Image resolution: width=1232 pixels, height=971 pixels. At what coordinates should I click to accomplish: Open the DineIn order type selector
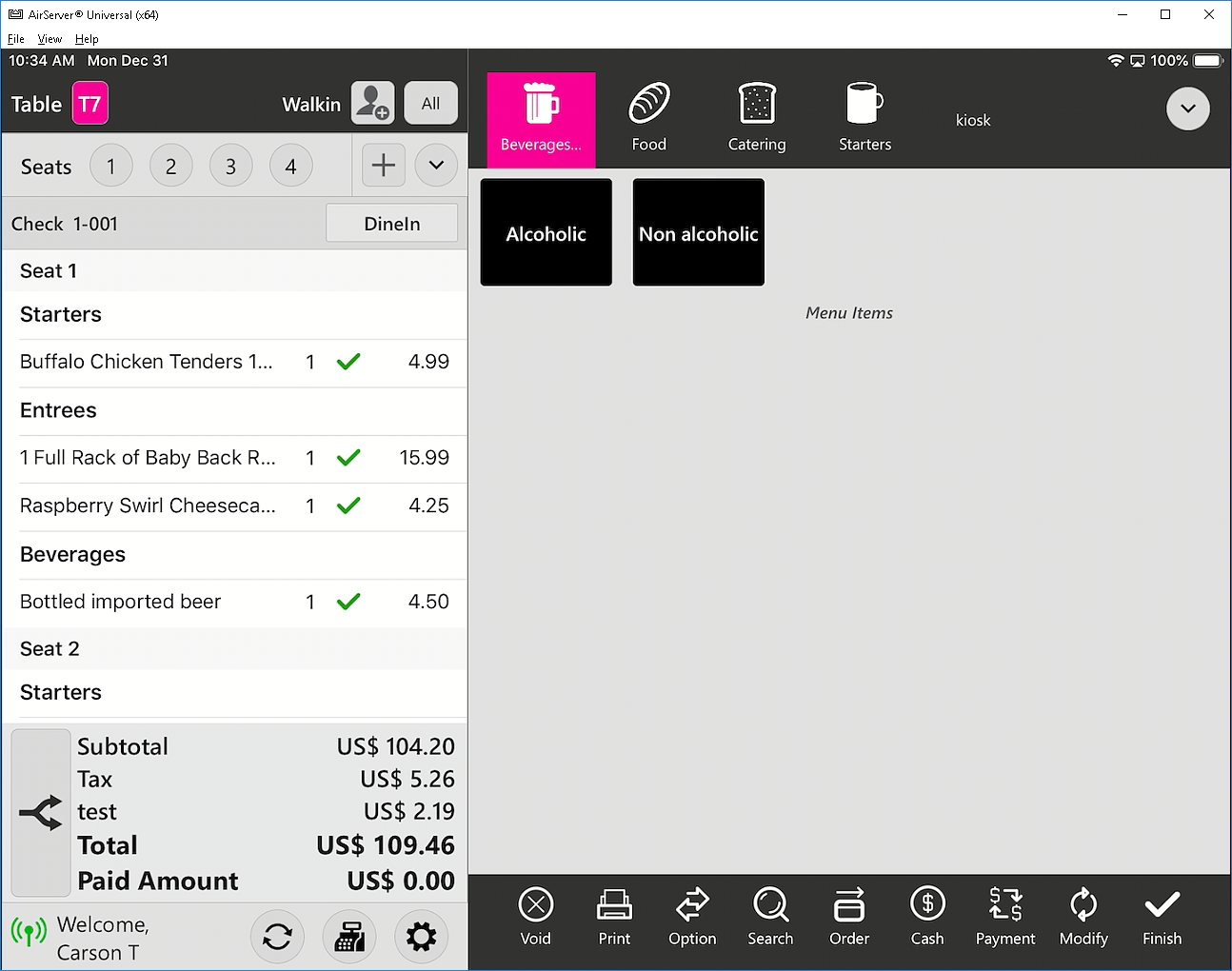pos(391,224)
